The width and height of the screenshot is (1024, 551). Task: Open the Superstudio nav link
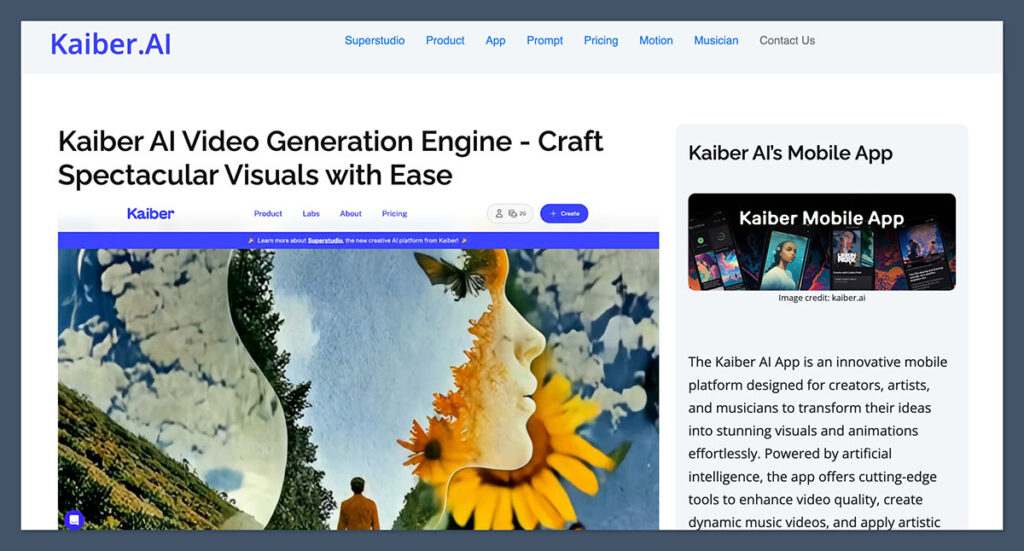coord(374,40)
